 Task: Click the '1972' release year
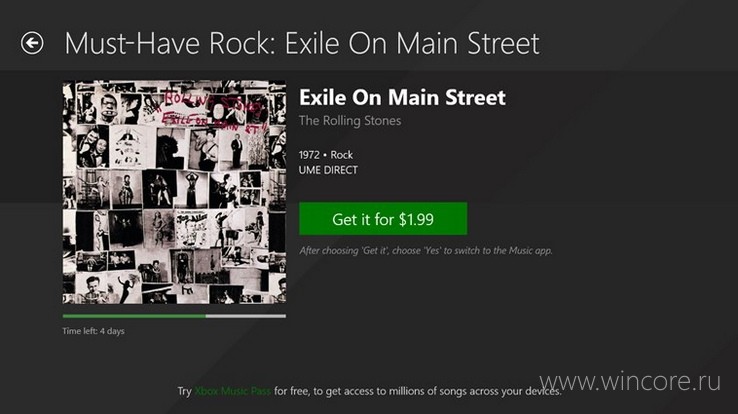click(309, 155)
